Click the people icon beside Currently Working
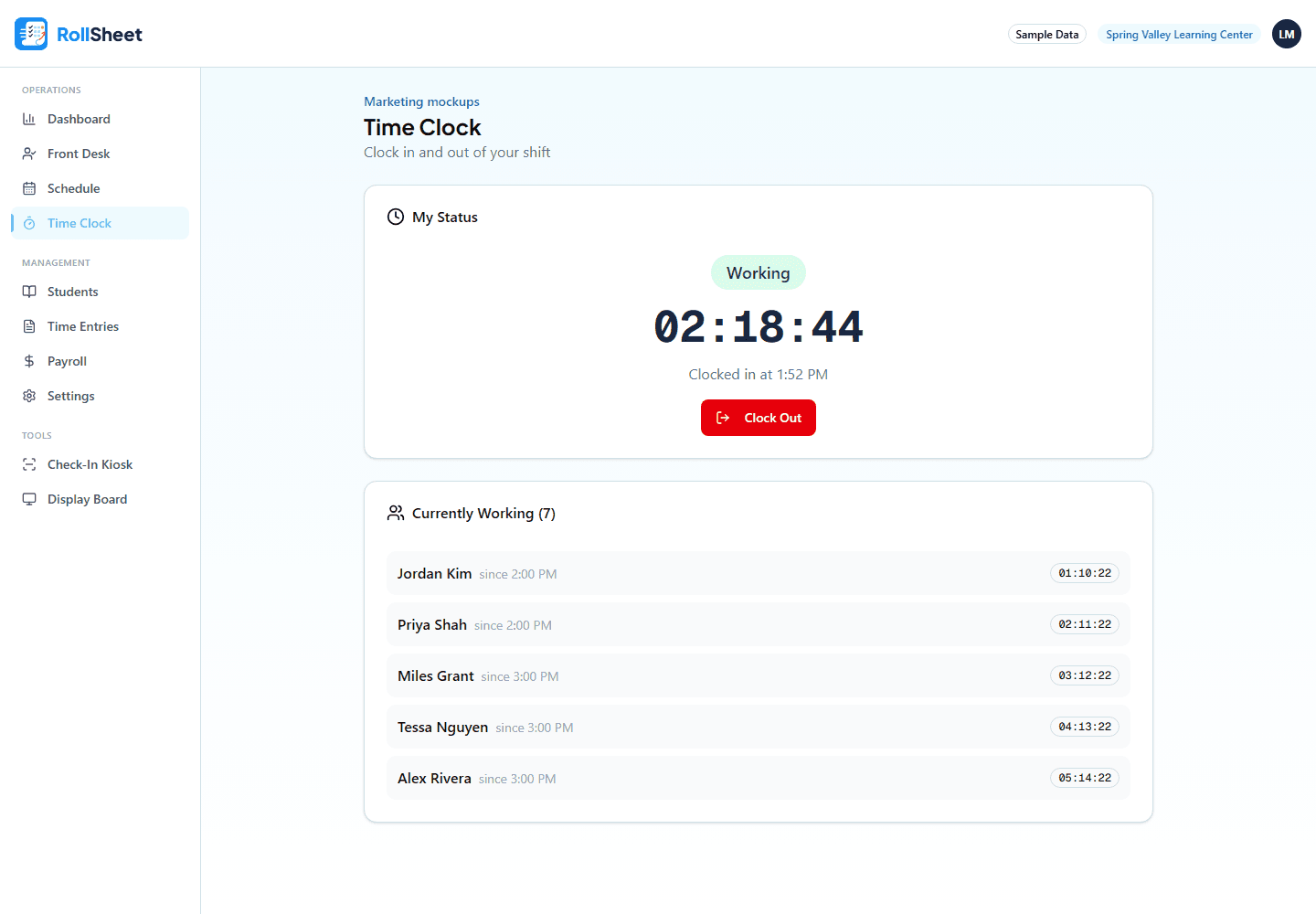This screenshot has height=914, width=1316. click(x=396, y=513)
